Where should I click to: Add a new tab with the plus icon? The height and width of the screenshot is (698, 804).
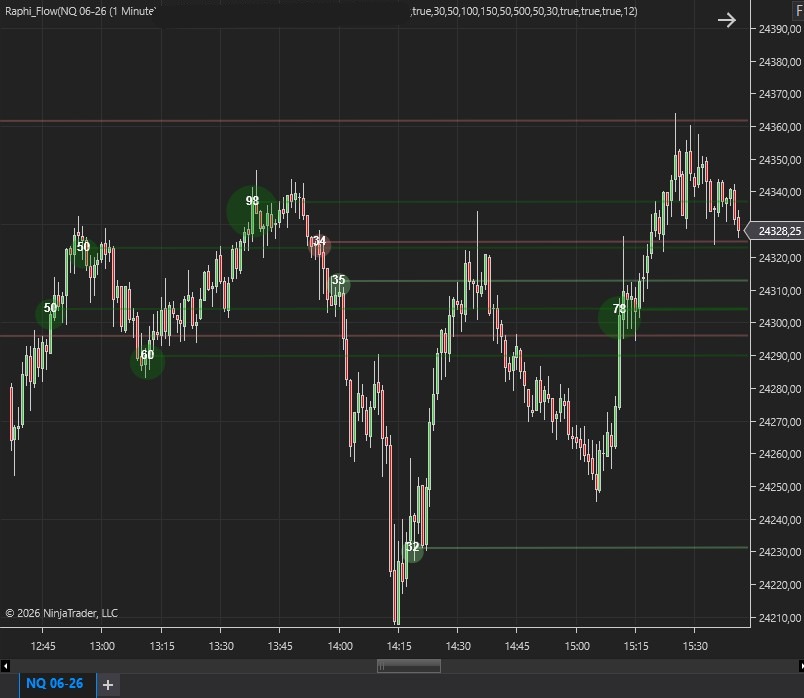(109, 685)
